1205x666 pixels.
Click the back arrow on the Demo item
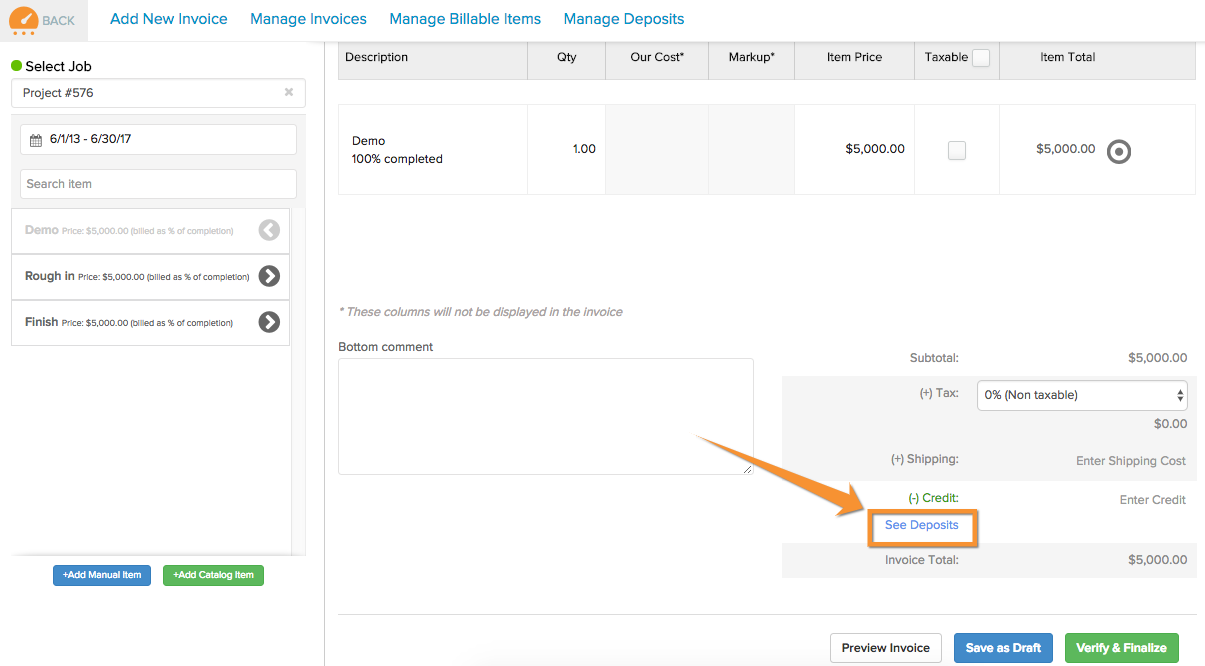(x=269, y=230)
